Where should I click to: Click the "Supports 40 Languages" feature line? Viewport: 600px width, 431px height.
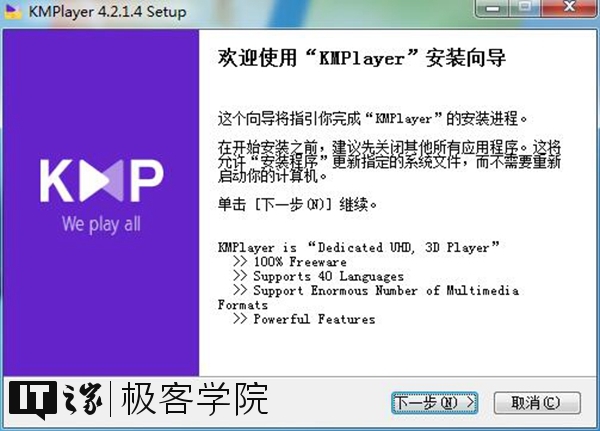pyautogui.click(x=318, y=276)
